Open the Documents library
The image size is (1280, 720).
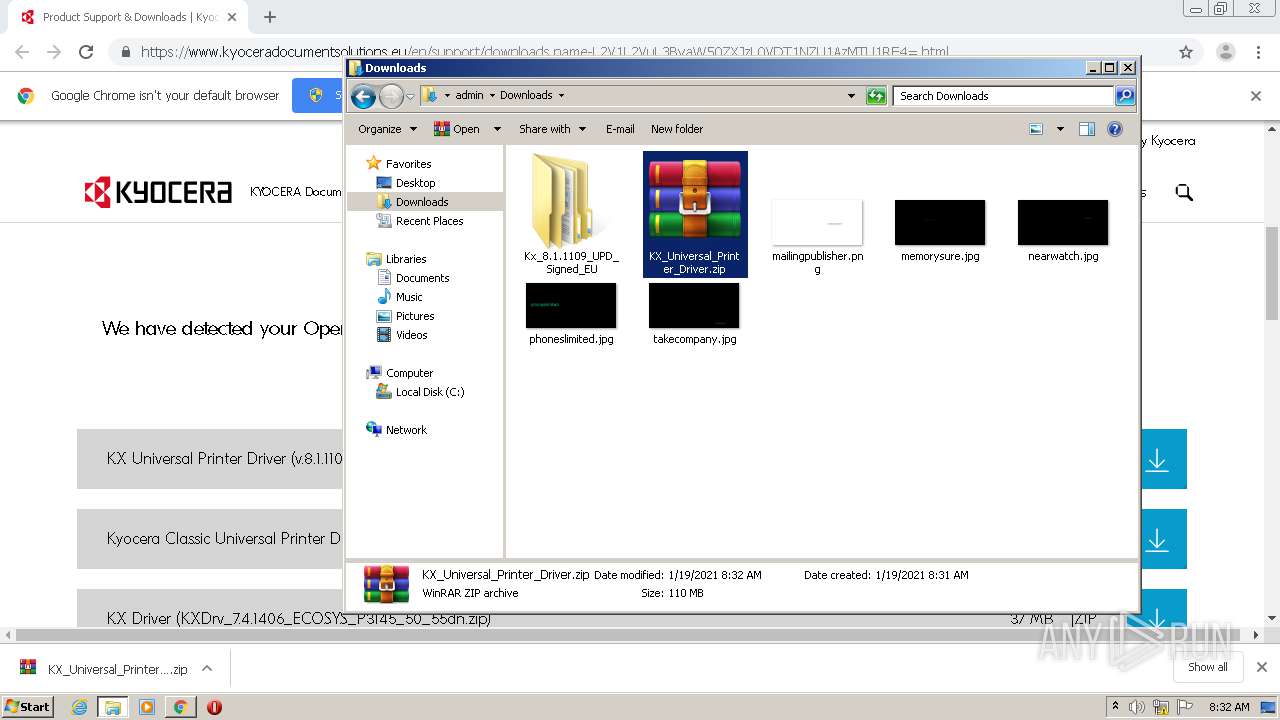coord(422,278)
